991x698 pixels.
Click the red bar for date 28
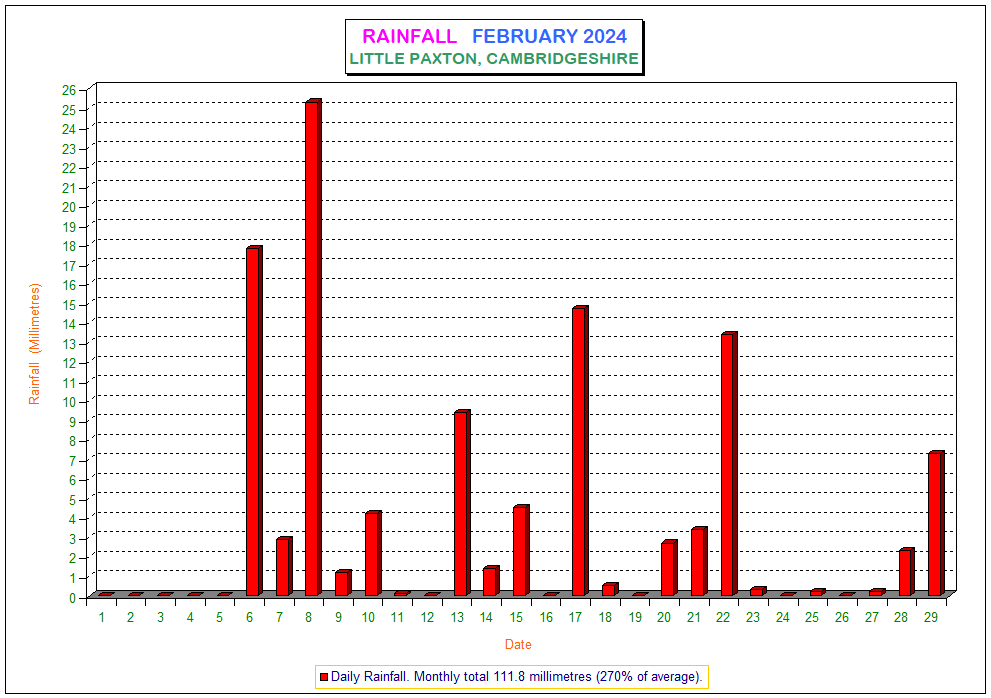[906, 572]
